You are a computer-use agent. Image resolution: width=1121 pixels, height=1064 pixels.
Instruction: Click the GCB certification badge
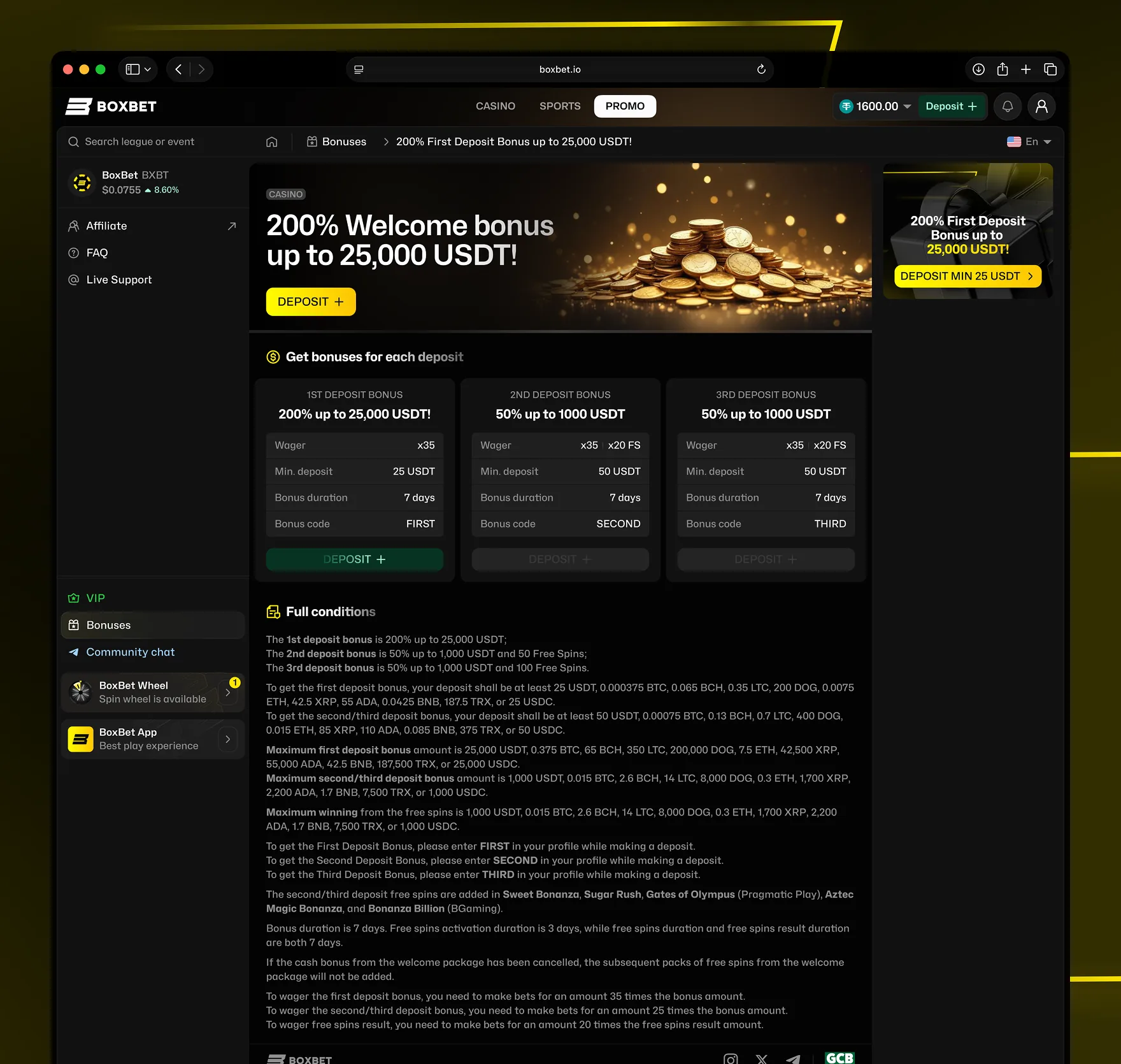tap(839, 1058)
